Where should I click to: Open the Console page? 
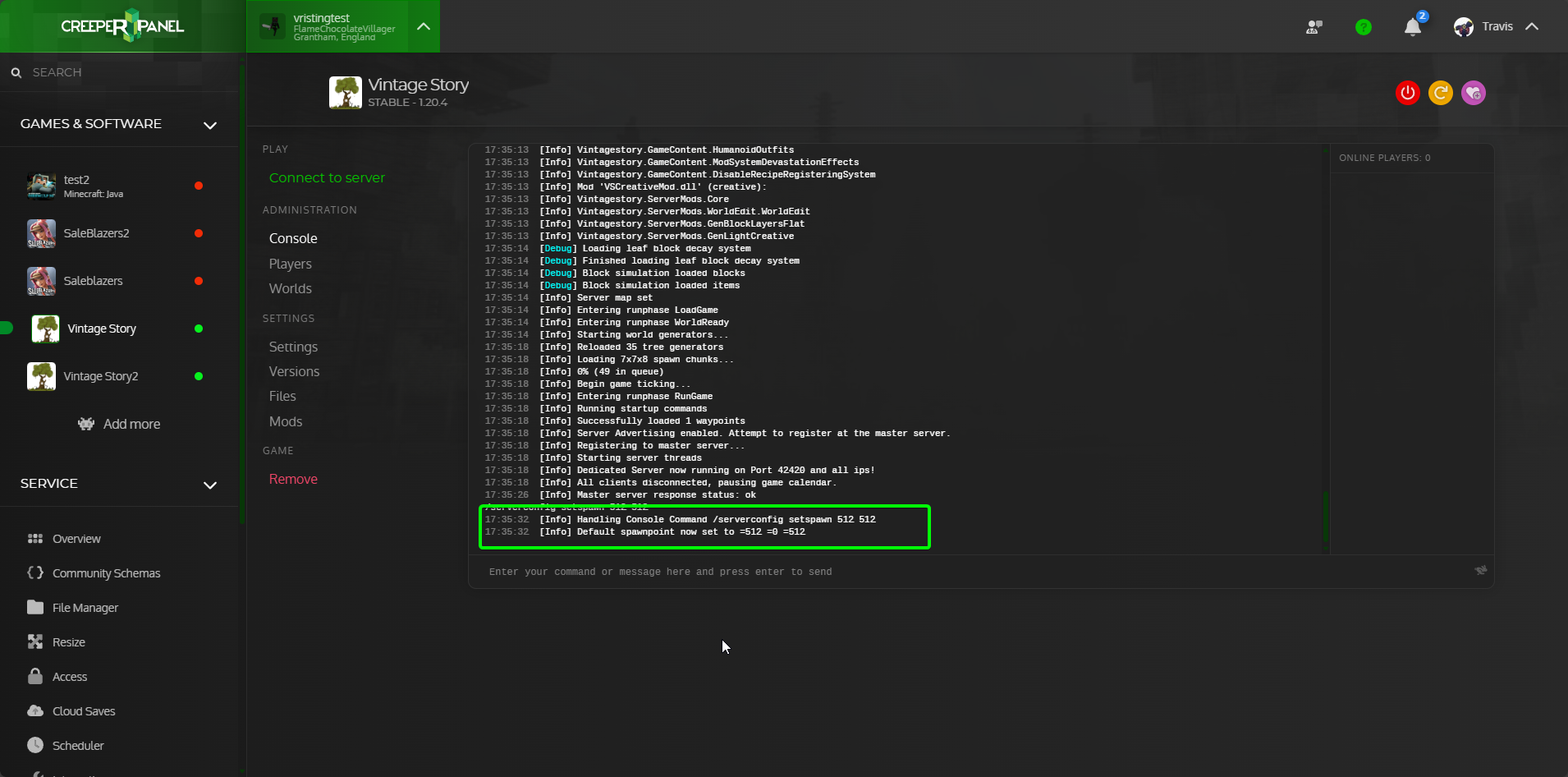[293, 238]
